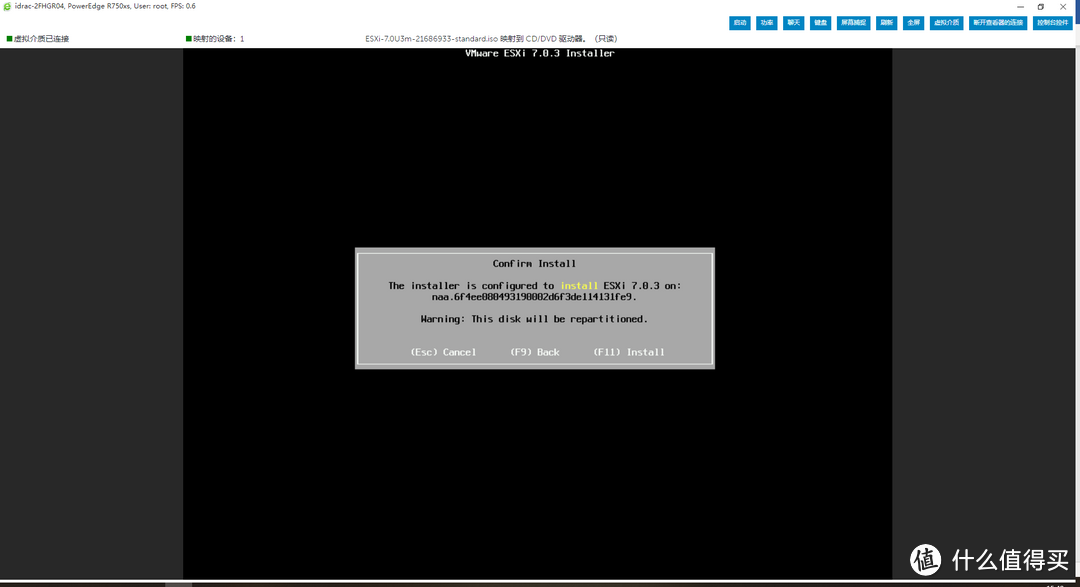Open the 功率 (Power) controls
Viewport: 1080px width, 587px height.
click(x=767, y=23)
